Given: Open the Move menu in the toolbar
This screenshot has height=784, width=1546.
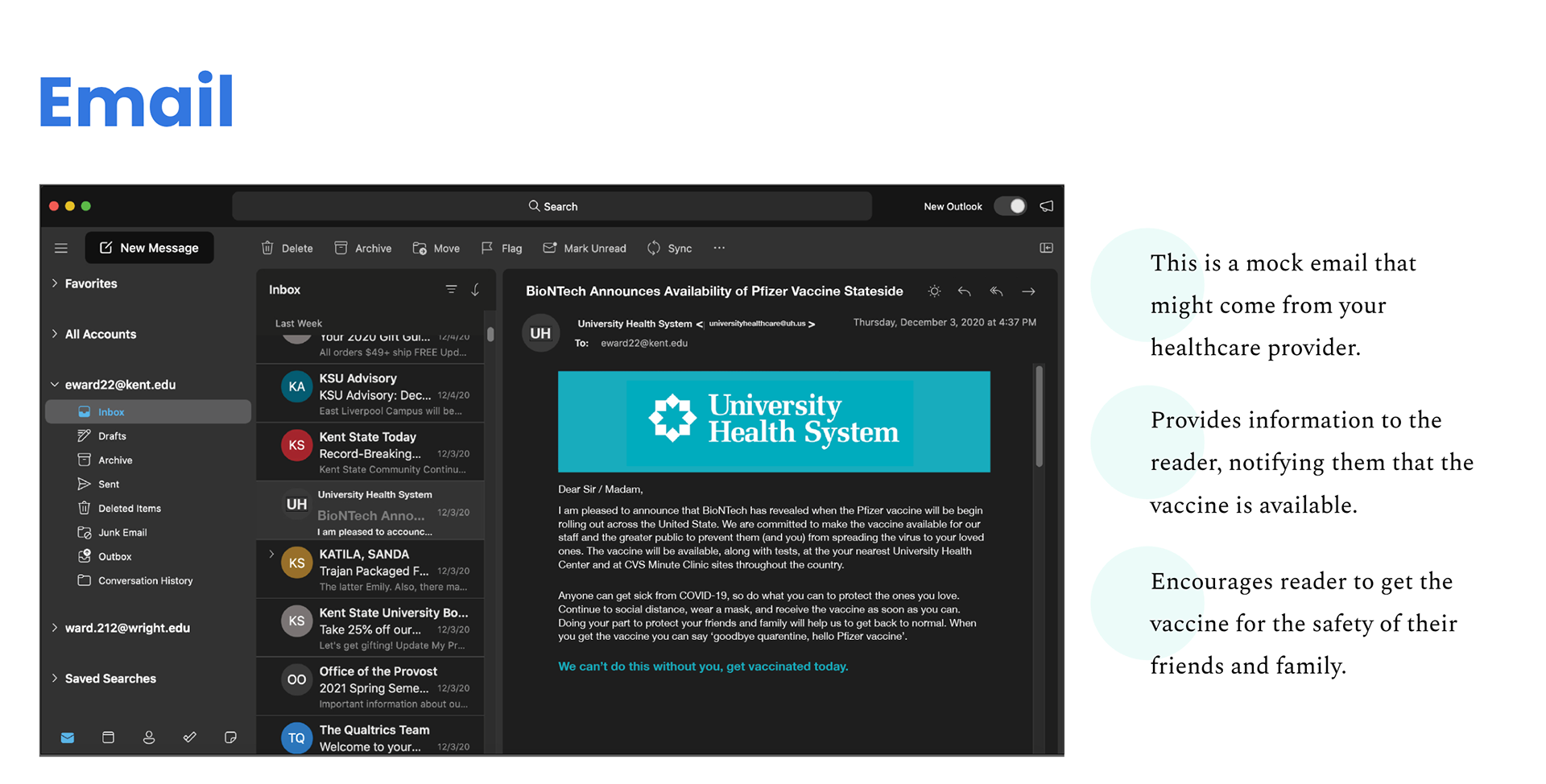Looking at the screenshot, I should point(436,248).
